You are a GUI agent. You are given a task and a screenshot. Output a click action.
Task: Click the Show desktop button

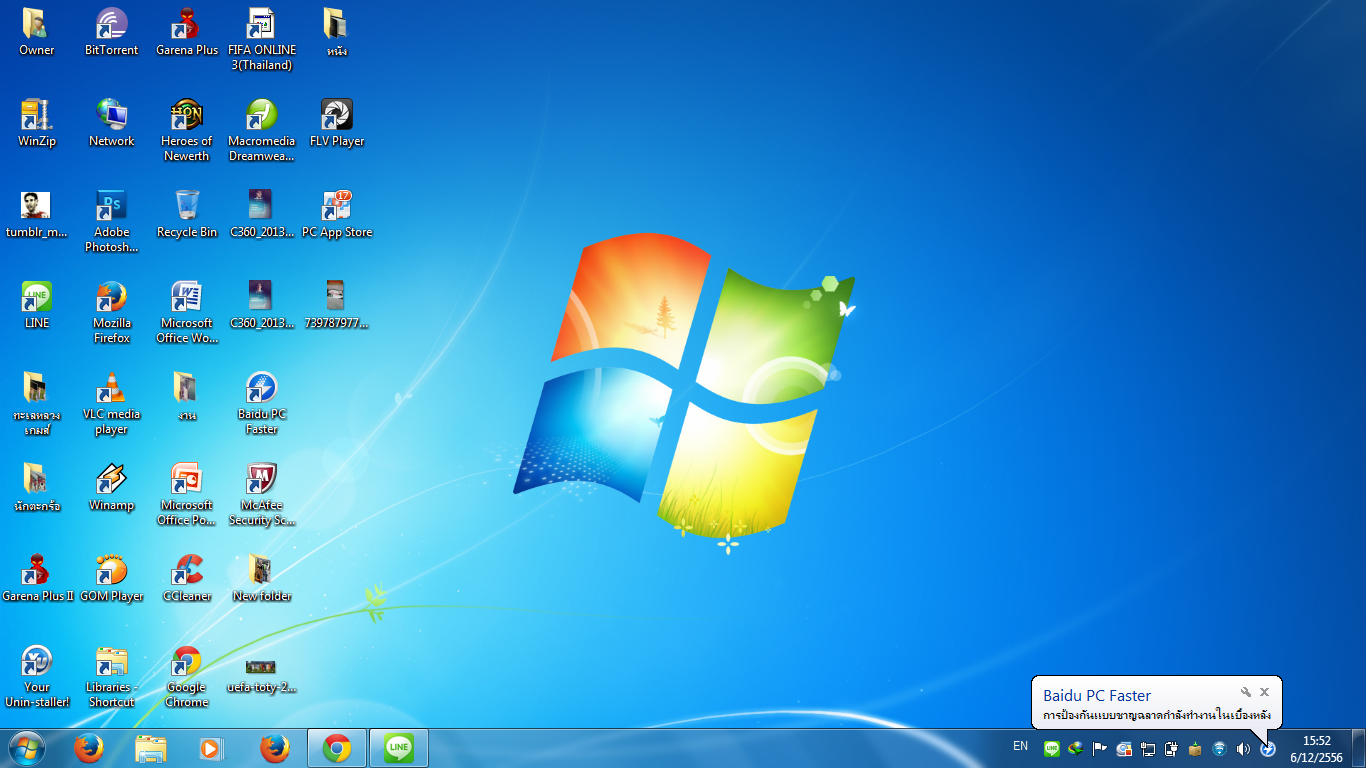tap(1358, 748)
